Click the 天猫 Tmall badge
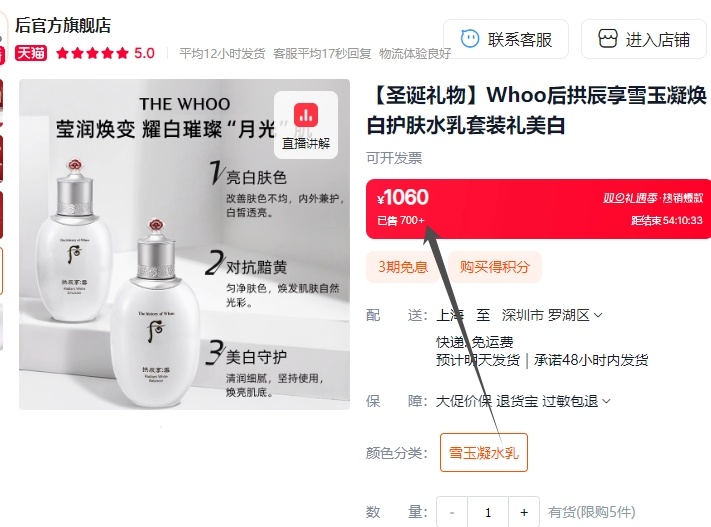Viewport: 711px width, 527px height. (x=31, y=53)
